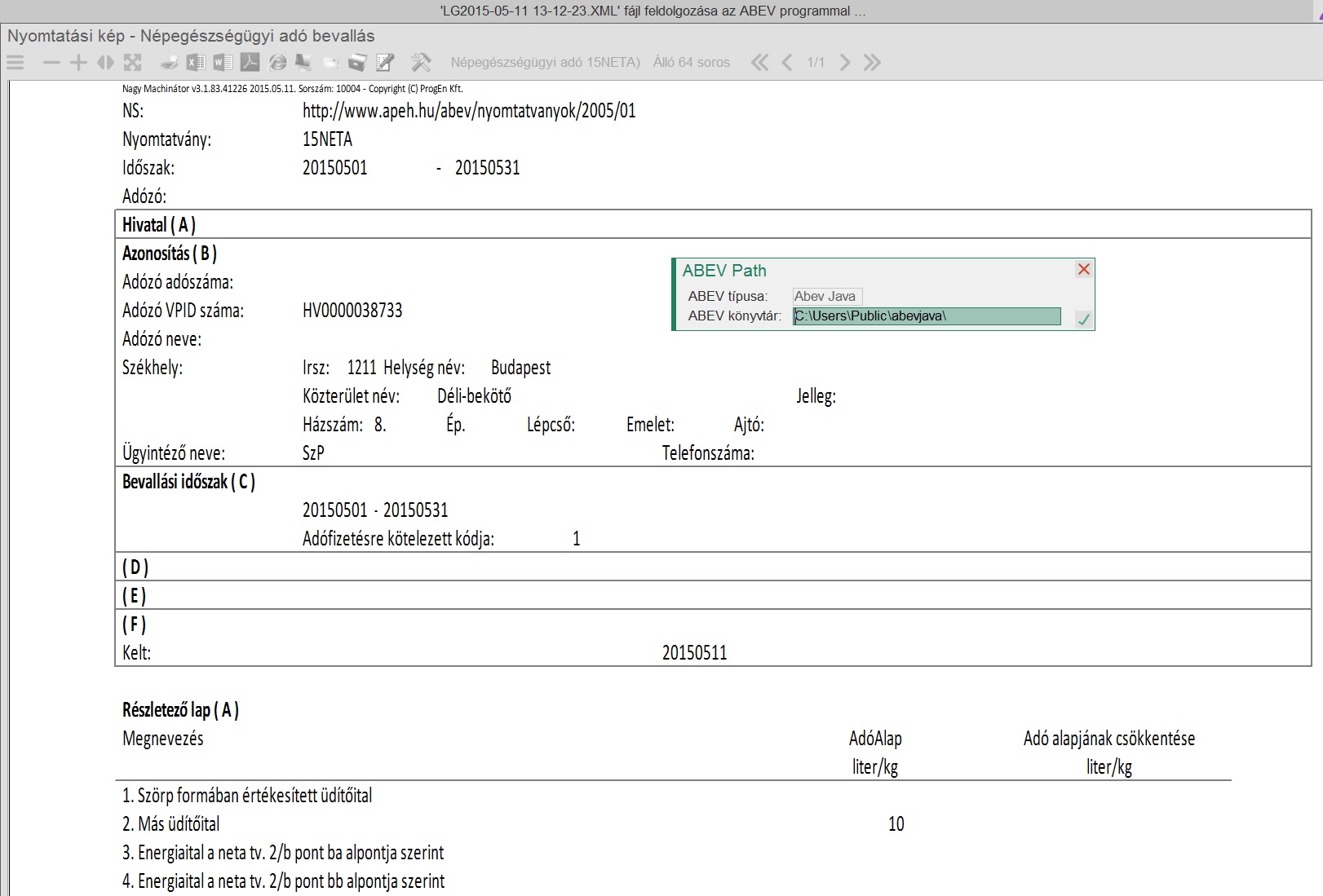Export the report to Excel
Screen dimensions: 1323x896
(x=196, y=63)
